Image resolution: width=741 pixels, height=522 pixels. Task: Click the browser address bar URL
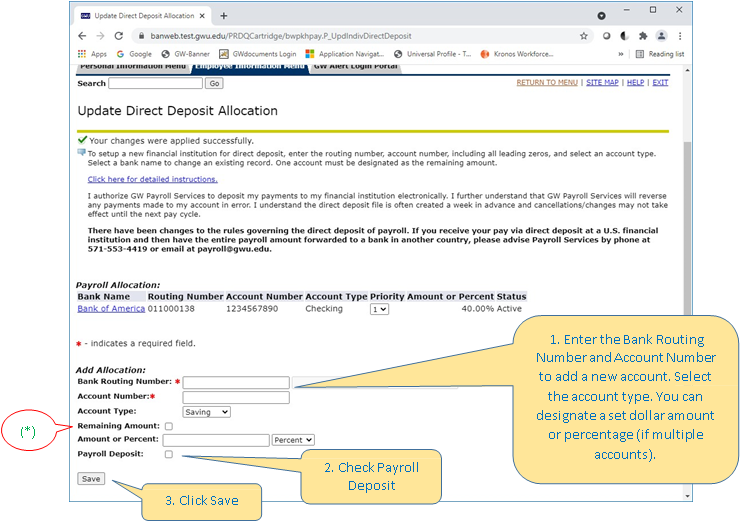281,36
